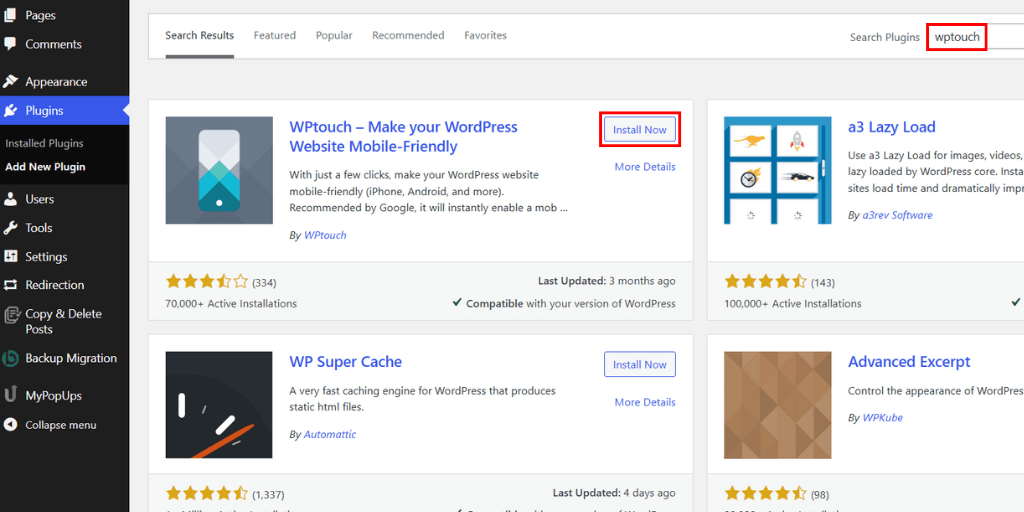Viewport: 1024px width, 512px height.
Task: Open the Backup Migration menu
Action: 71,358
